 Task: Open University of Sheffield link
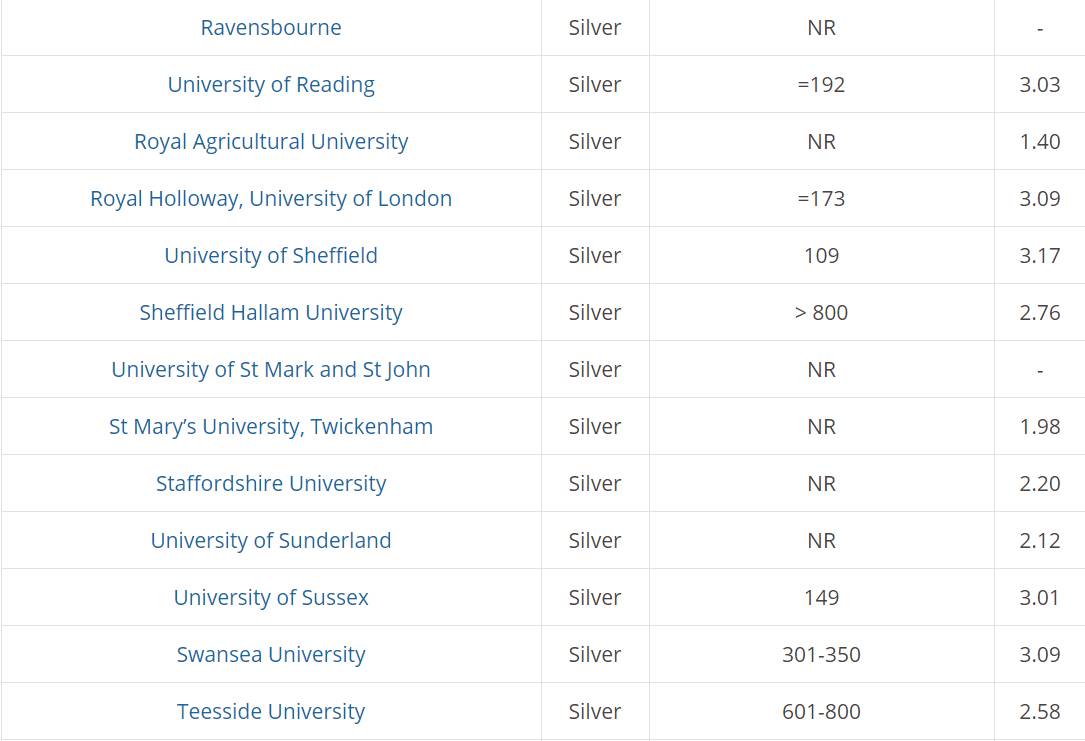coord(271,255)
